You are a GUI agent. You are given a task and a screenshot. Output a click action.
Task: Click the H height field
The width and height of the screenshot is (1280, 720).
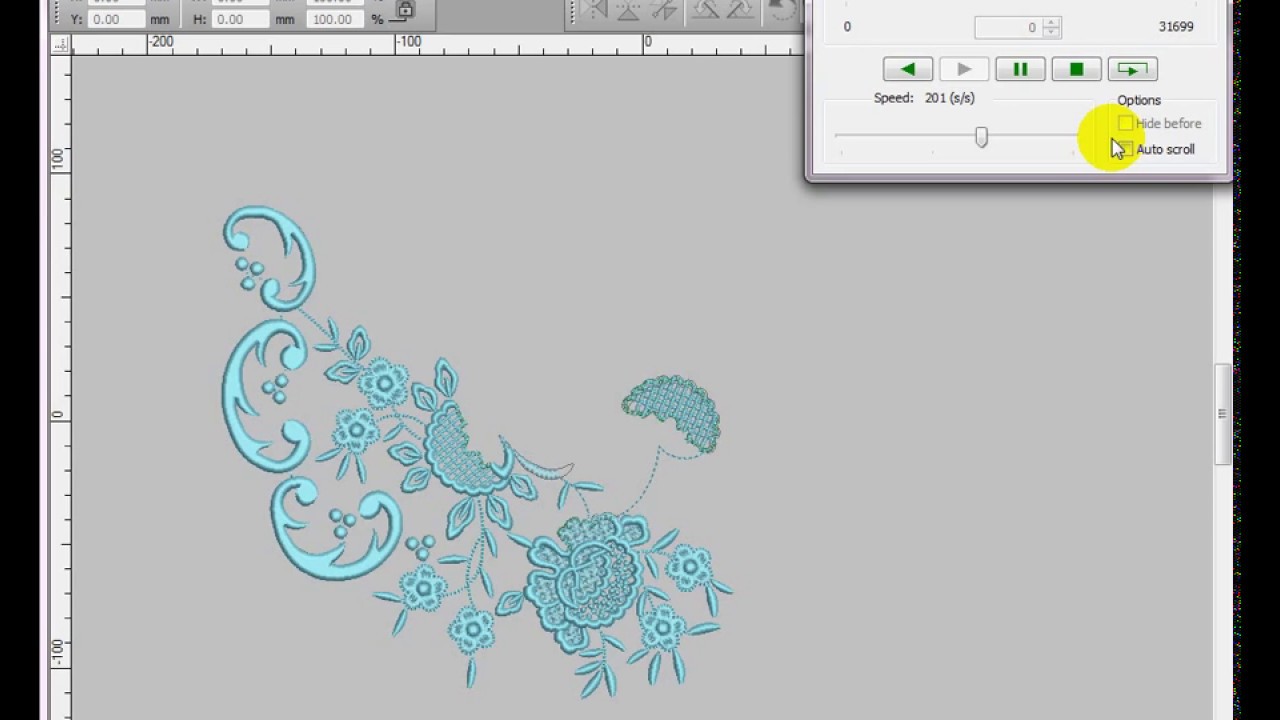point(243,19)
